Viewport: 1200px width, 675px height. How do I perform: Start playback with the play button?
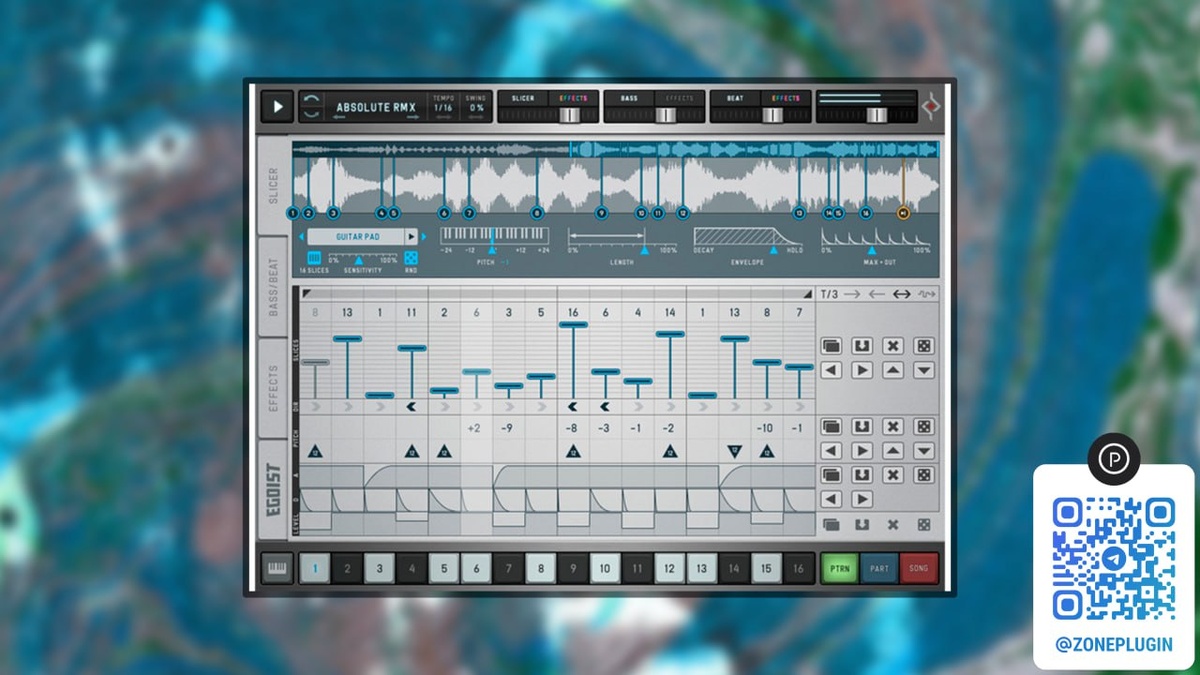(277, 106)
